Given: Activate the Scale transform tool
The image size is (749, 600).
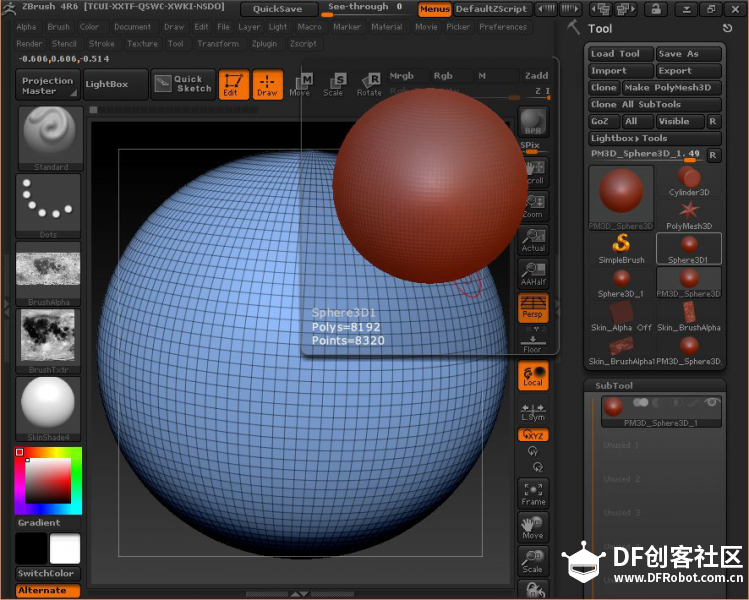Looking at the screenshot, I should click(x=334, y=85).
